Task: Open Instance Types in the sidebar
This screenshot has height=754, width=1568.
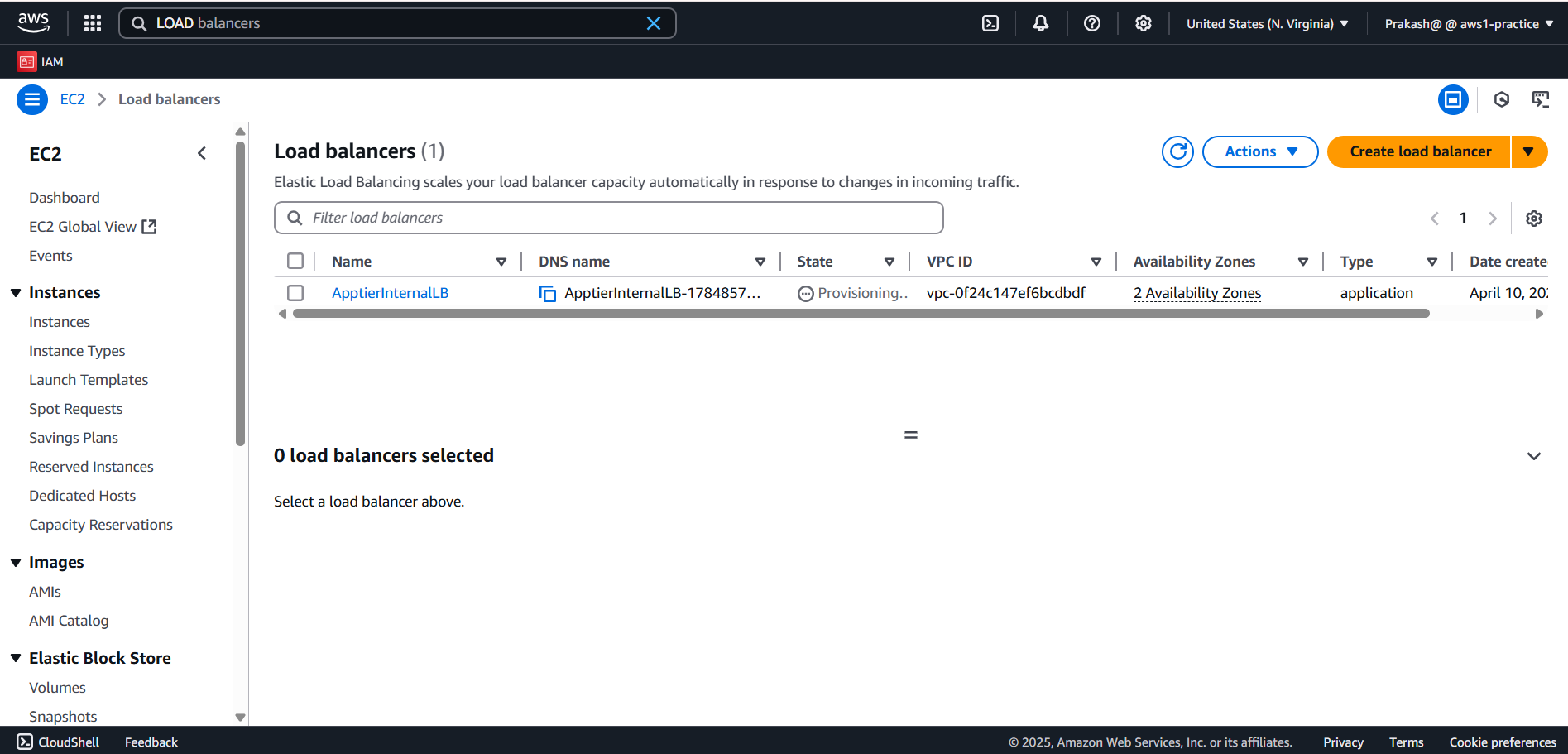Action: point(77,351)
